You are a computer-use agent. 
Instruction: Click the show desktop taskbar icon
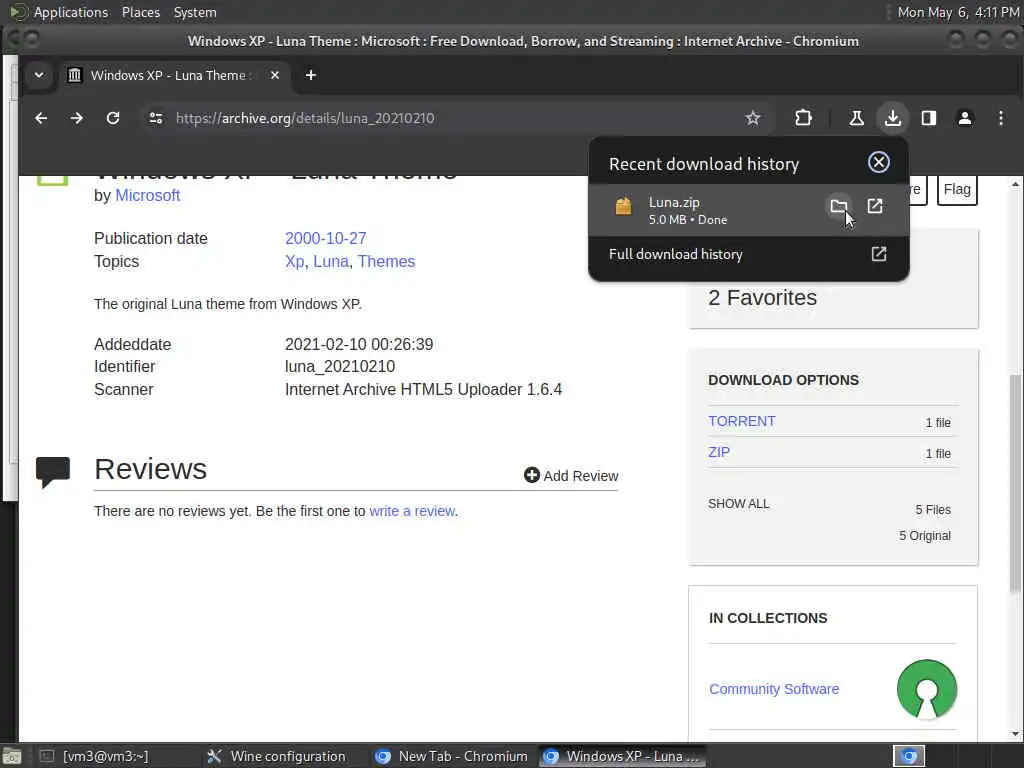coord(12,757)
